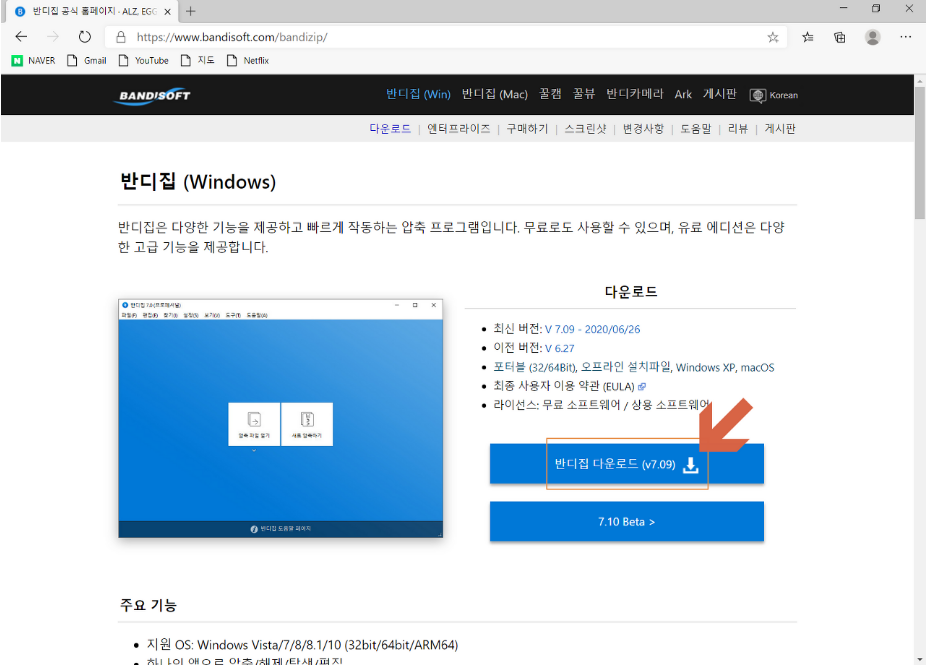Screen dimensions: 926x665
Task: Open the macOS download link
Action: tap(758, 367)
